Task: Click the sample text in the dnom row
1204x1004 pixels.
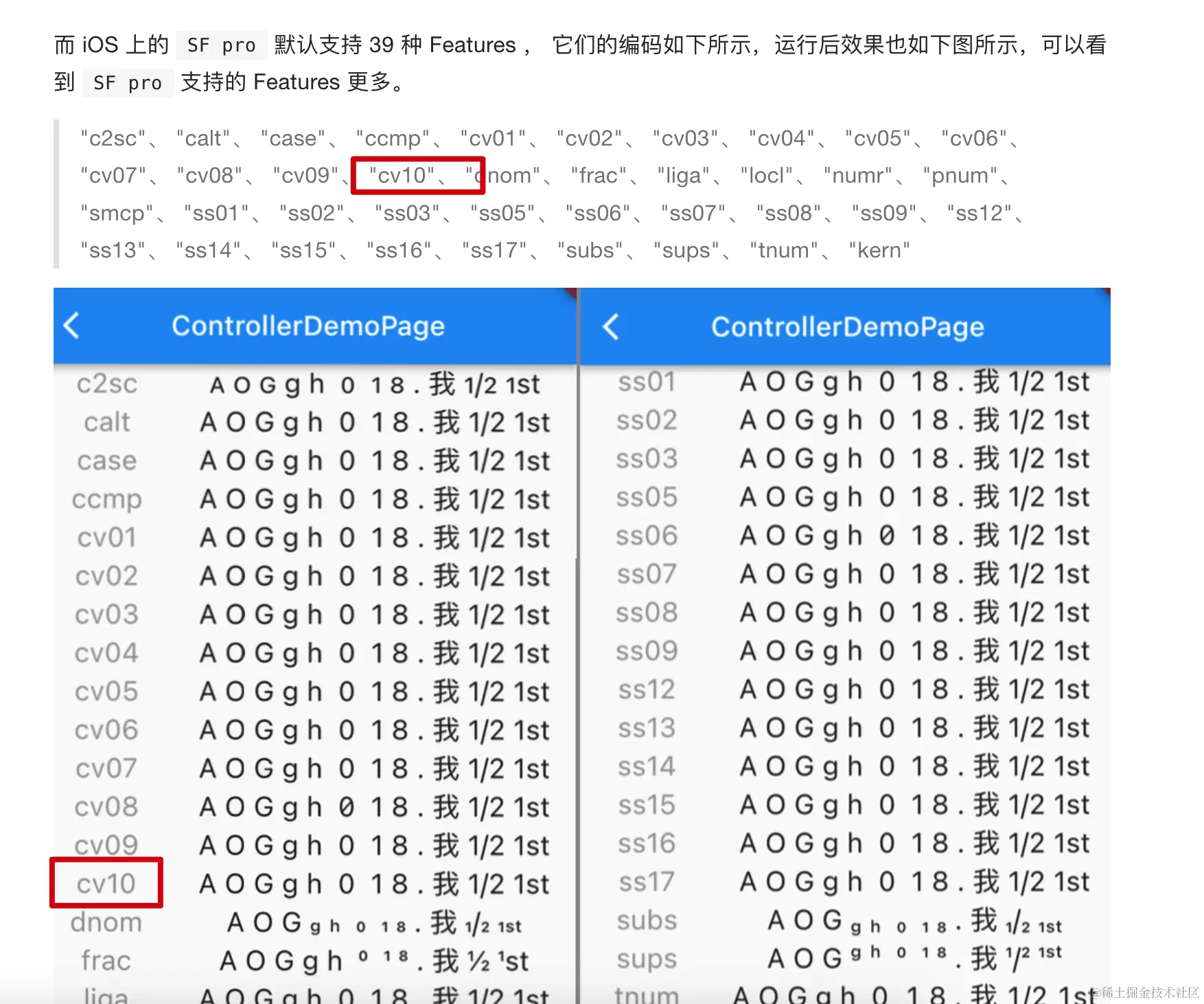Action: (375, 923)
